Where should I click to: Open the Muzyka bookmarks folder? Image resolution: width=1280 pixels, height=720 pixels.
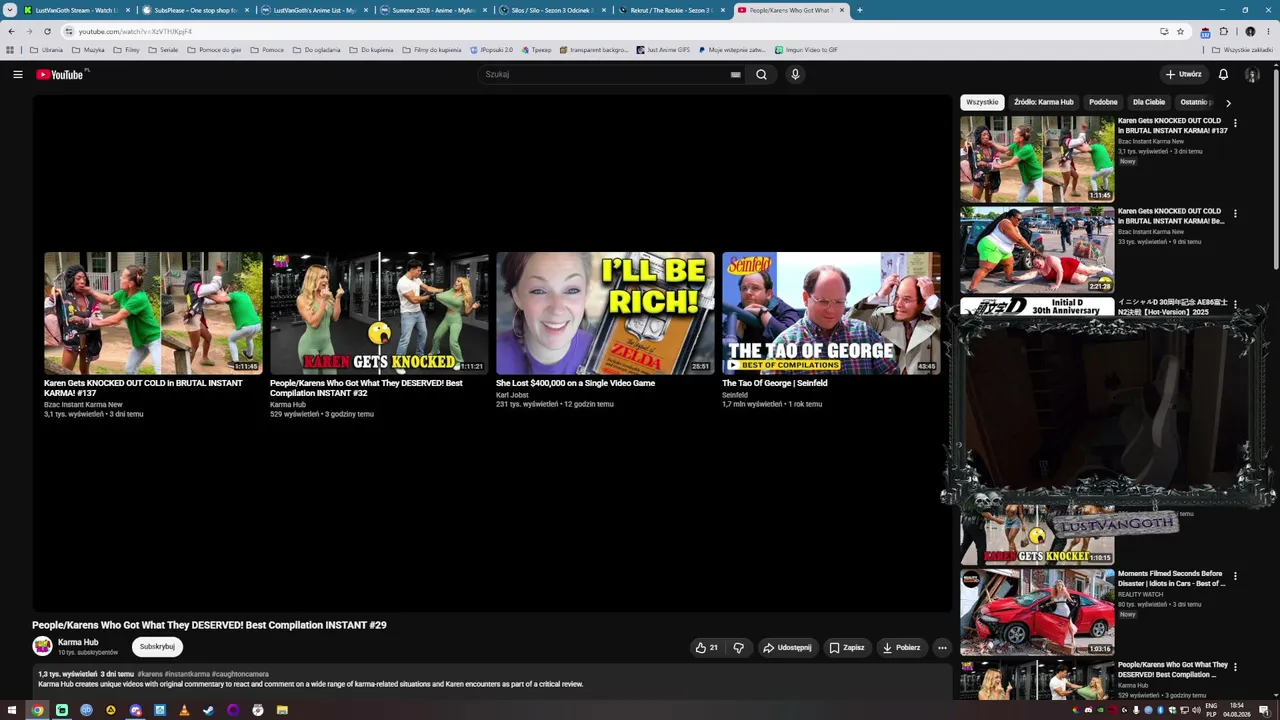pyautogui.click(x=88, y=49)
